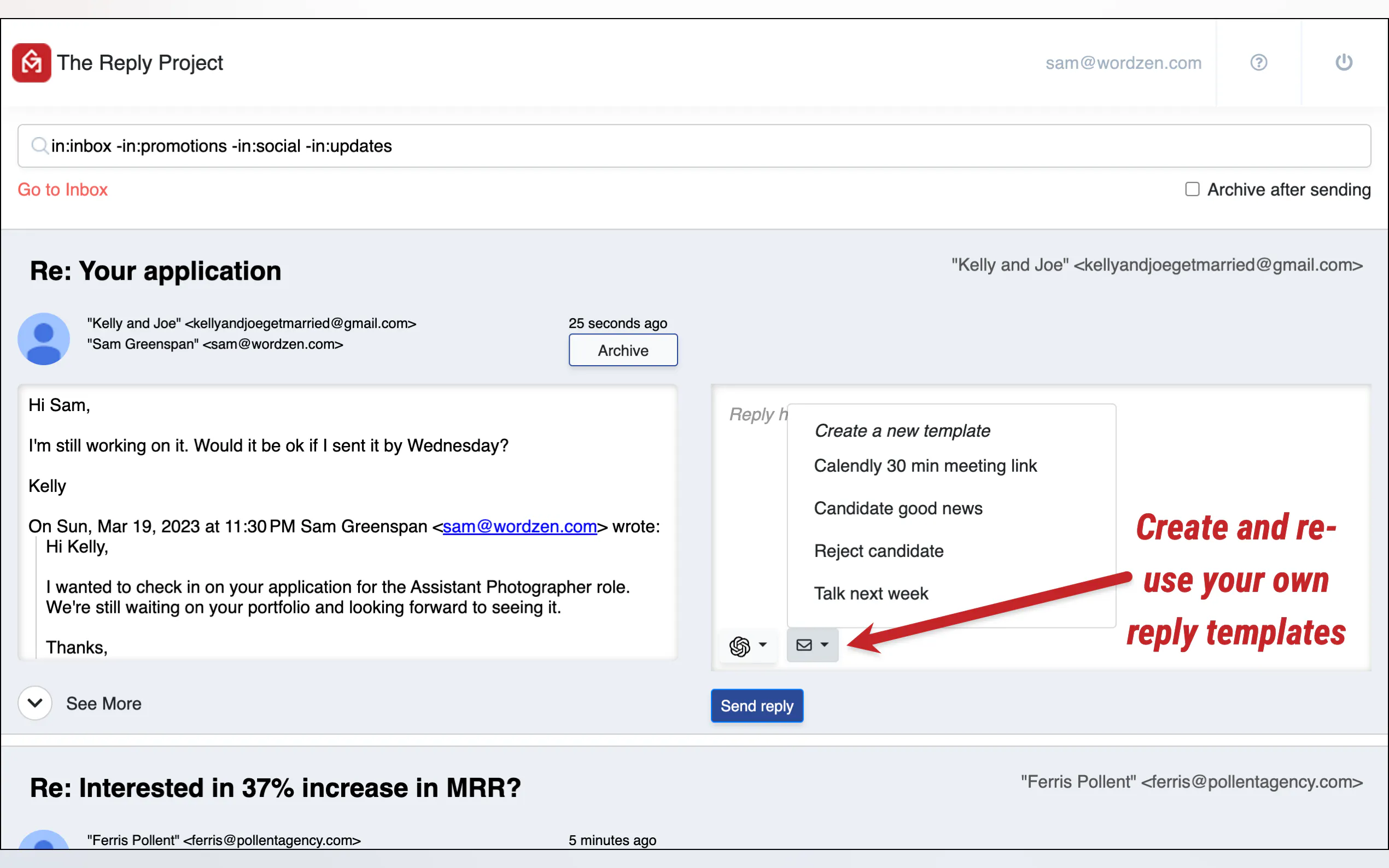
Task: Click the ChatGPT swirl icon
Action: click(739, 646)
